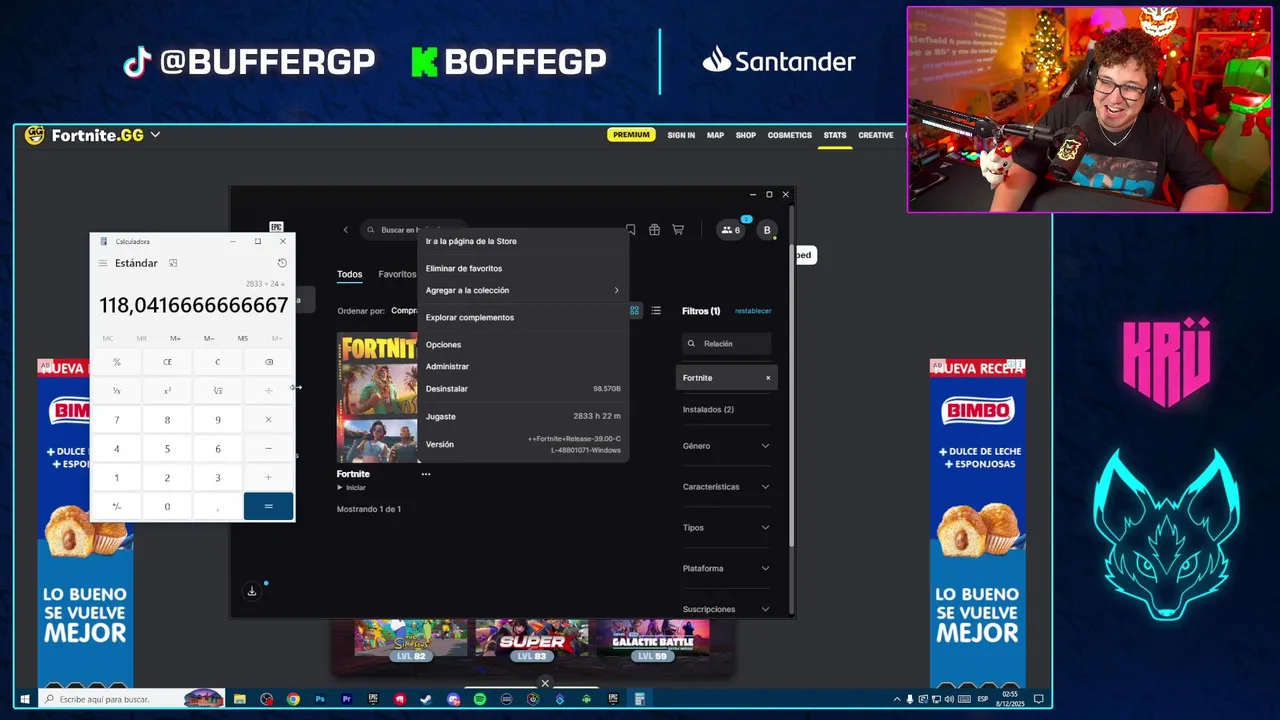The height and width of the screenshot is (720, 1280).
Task: Click the Epic launcher library search field
Action: tap(413, 230)
